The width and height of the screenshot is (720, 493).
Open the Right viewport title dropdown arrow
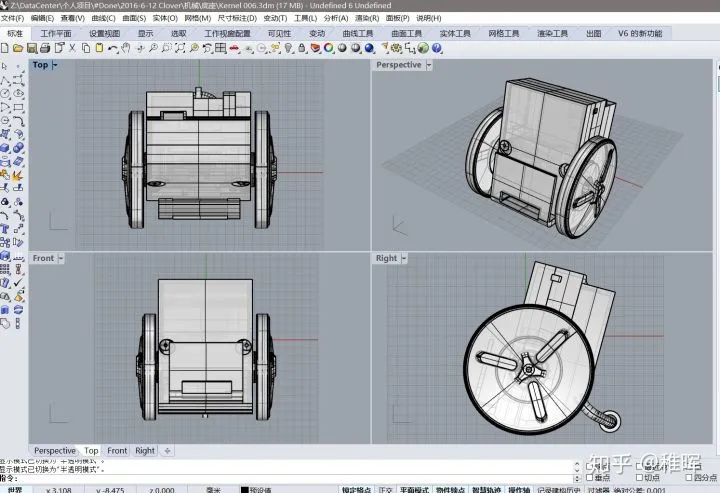pos(404,258)
